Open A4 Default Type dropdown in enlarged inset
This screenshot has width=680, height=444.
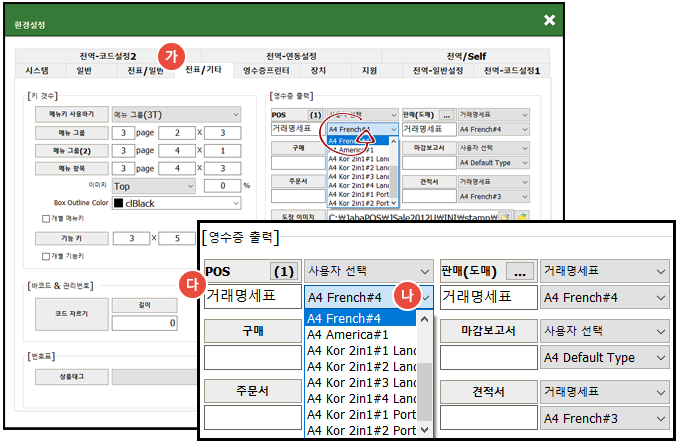605,358
